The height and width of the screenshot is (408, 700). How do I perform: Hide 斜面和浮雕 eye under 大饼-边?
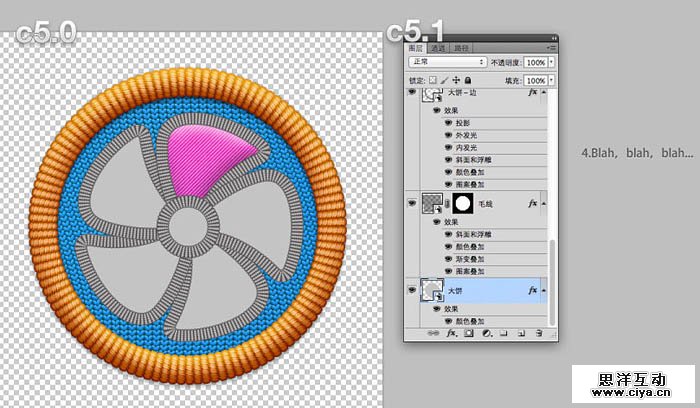448,160
